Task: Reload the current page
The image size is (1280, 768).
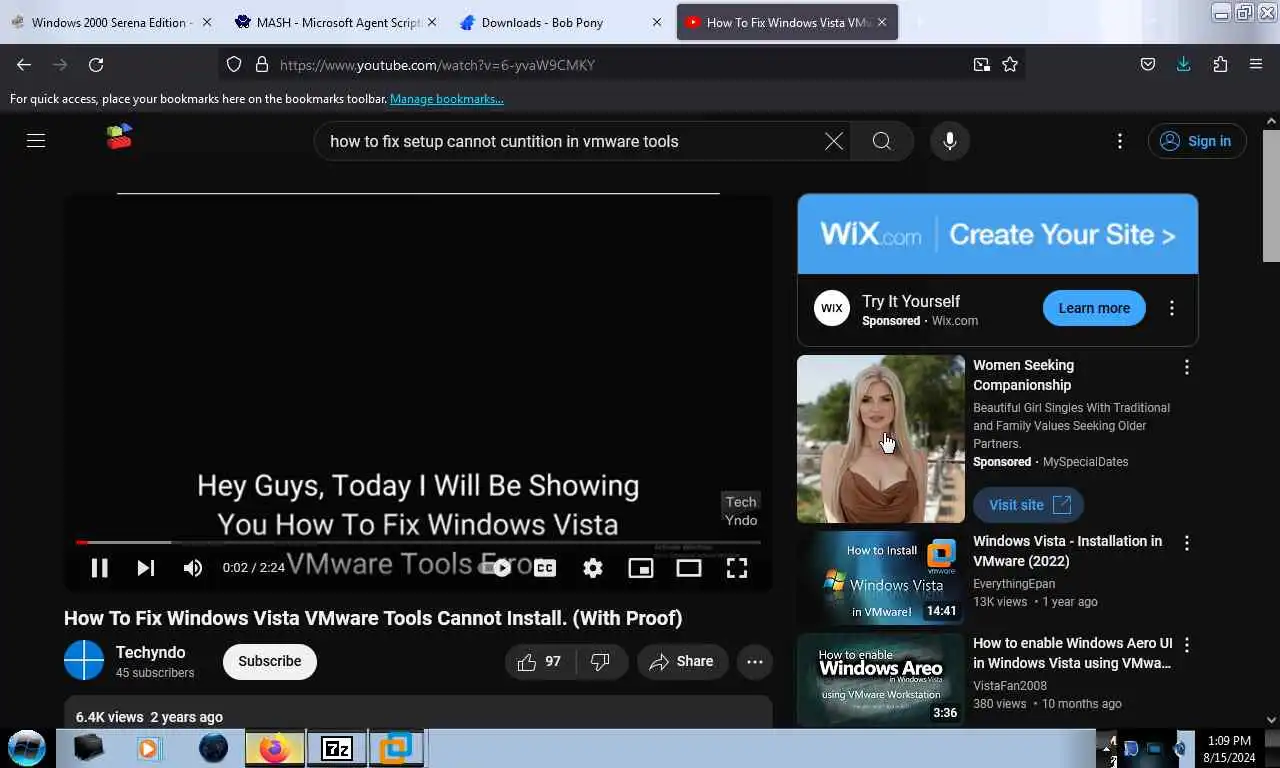Action: [x=96, y=64]
